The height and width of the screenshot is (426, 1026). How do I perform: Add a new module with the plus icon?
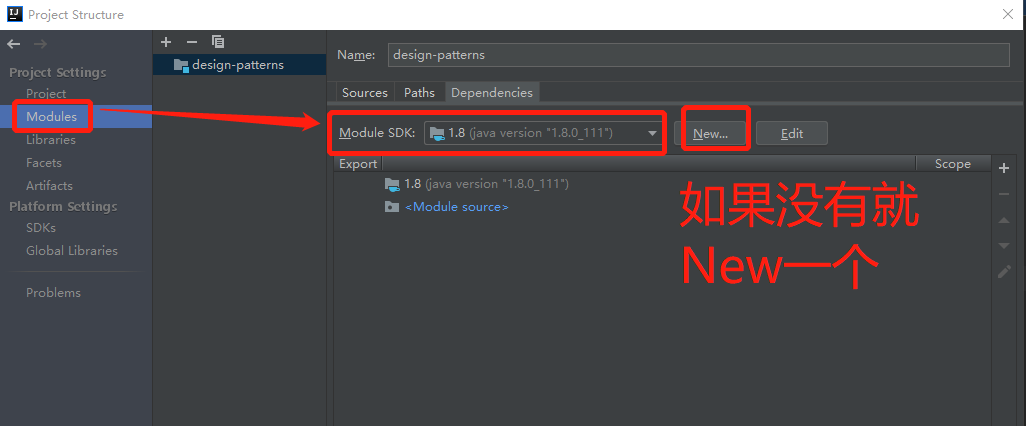pos(166,42)
